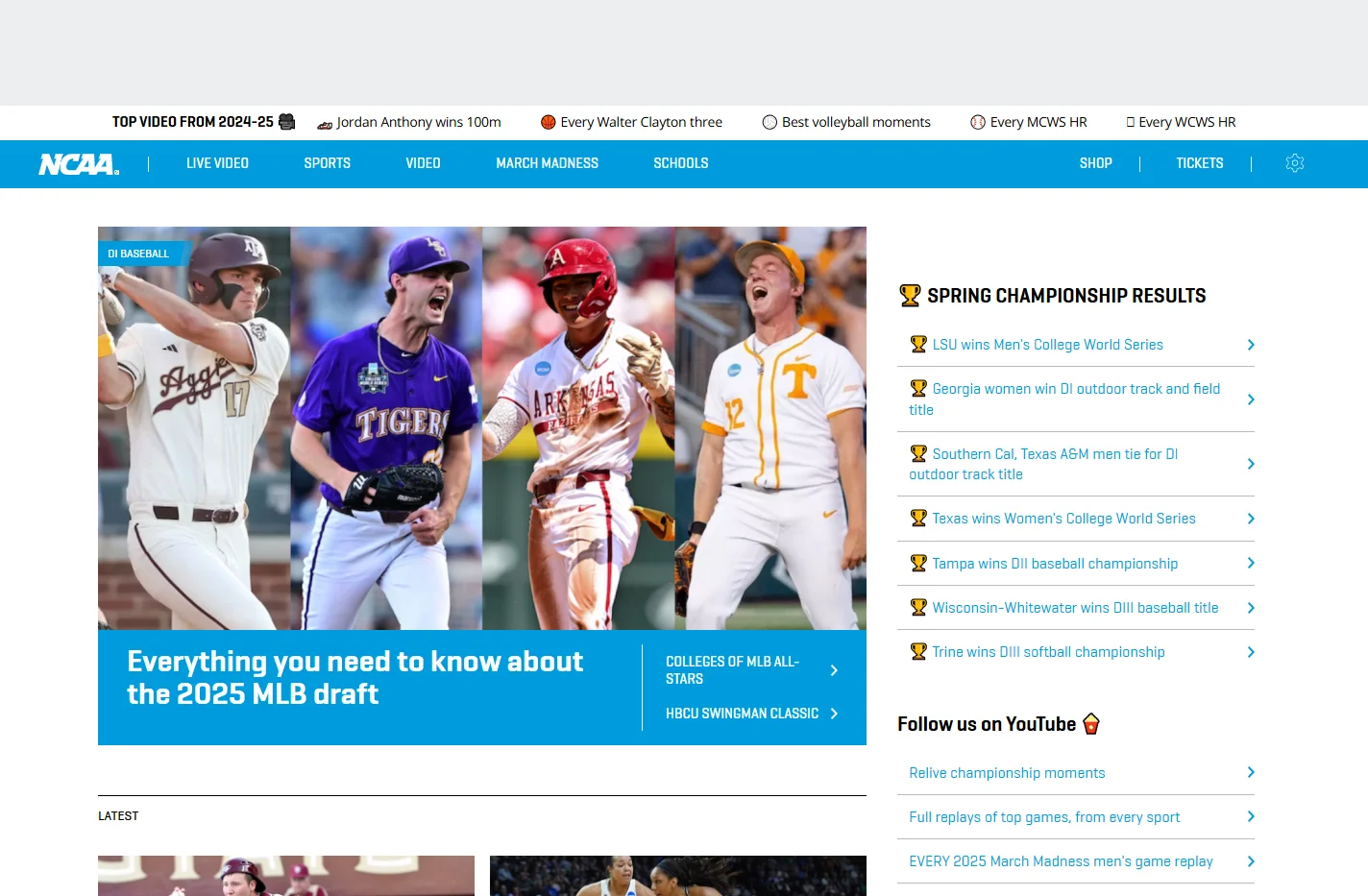Read LSU wins Men's College World Series
The height and width of the screenshot is (896, 1368).
tap(1047, 345)
